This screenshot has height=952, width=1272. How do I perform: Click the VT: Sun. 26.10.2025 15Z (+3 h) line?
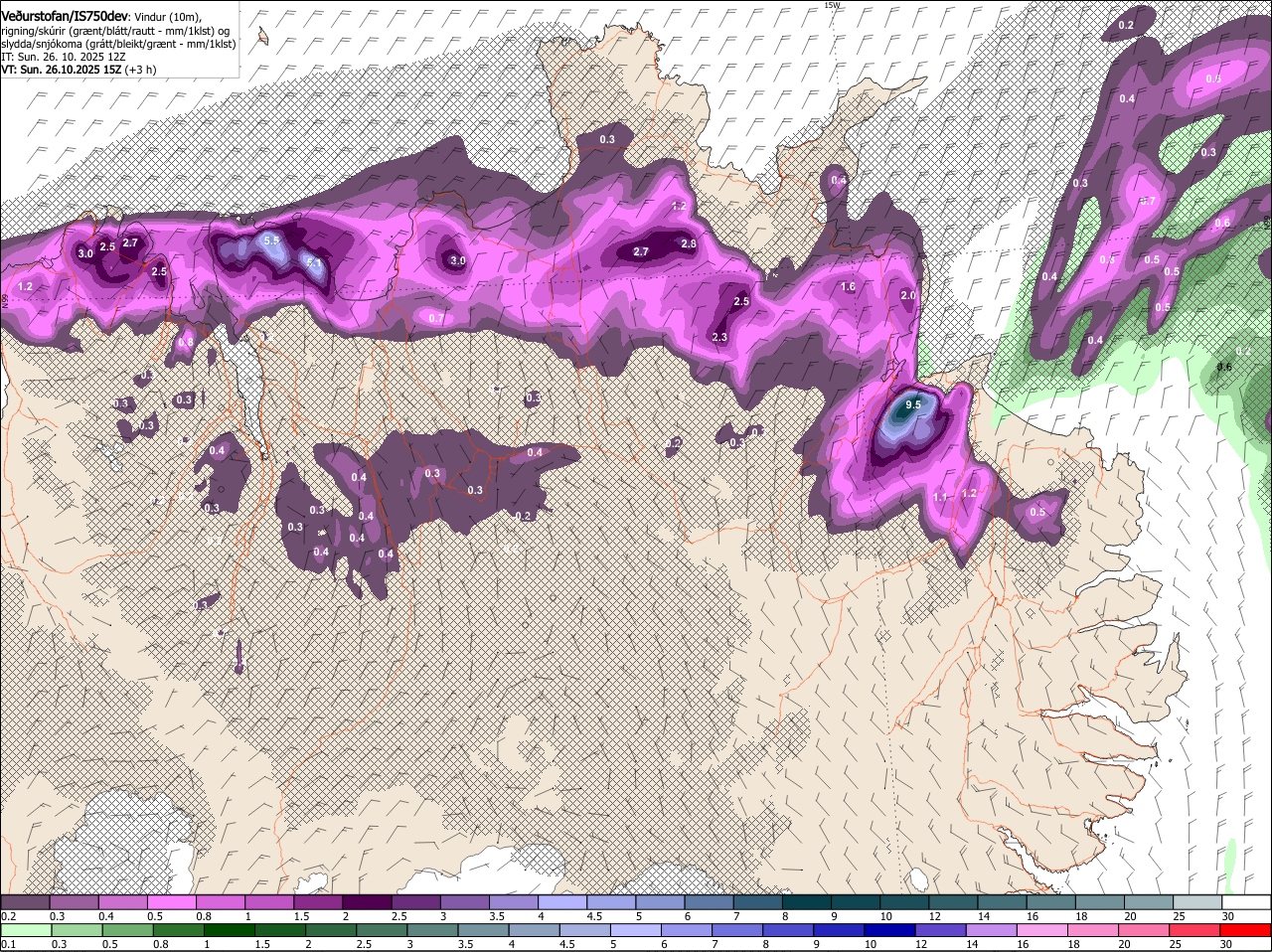pyautogui.click(x=79, y=70)
